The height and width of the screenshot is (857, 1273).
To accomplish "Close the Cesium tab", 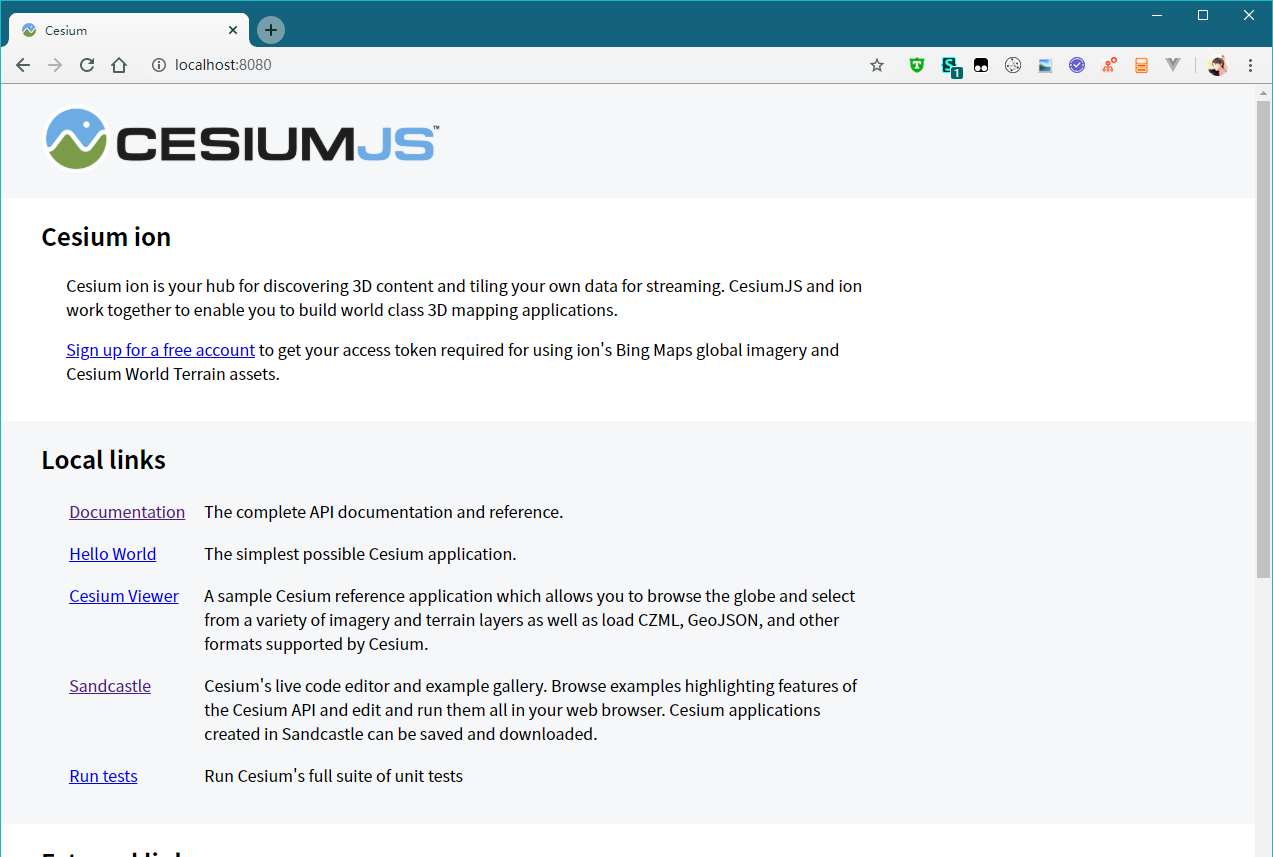I will tap(233, 30).
